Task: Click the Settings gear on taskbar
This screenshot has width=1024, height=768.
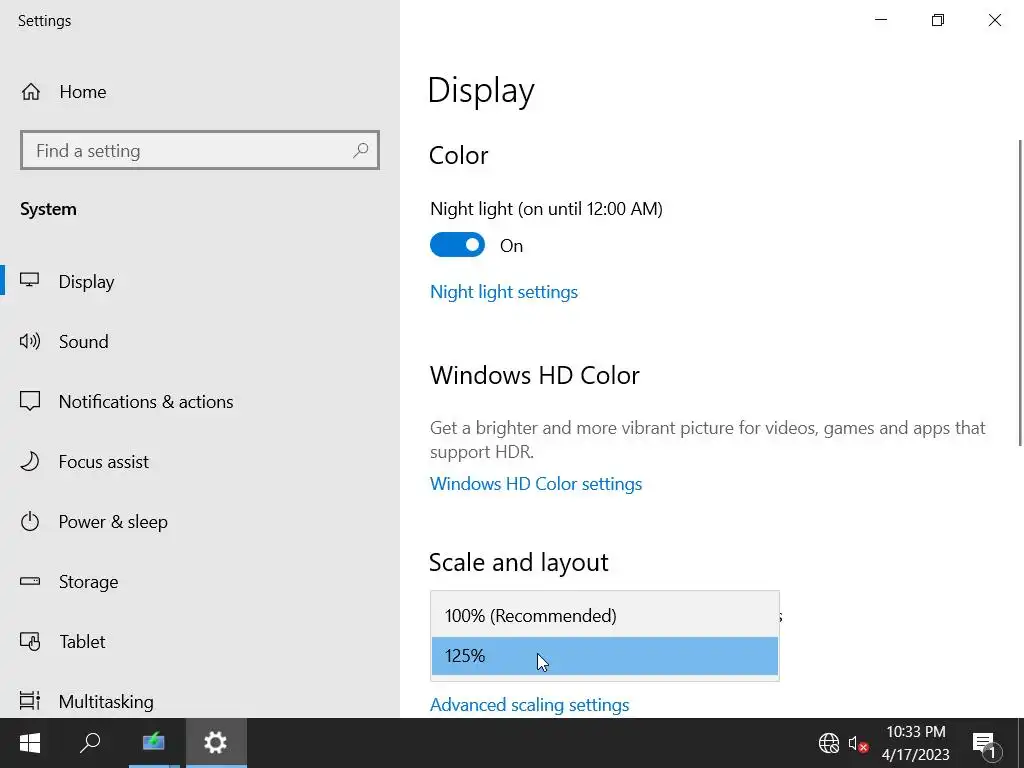Action: [216, 743]
